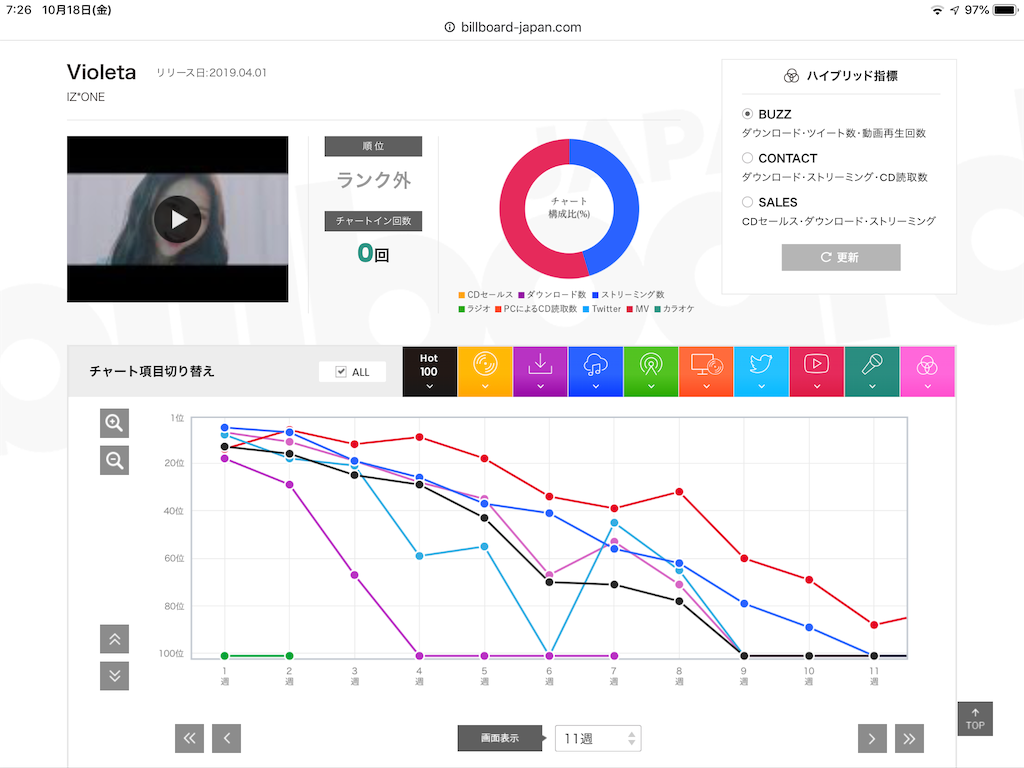This screenshot has width=1024, height=768.
Task: Toggle the orange PC CD lookup icon
Action: (706, 372)
